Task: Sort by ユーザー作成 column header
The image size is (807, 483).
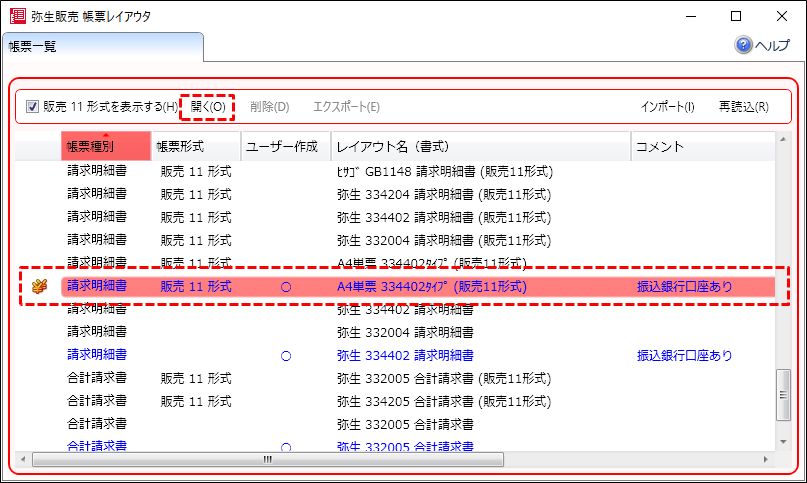Action: pyautogui.click(x=286, y=146)
